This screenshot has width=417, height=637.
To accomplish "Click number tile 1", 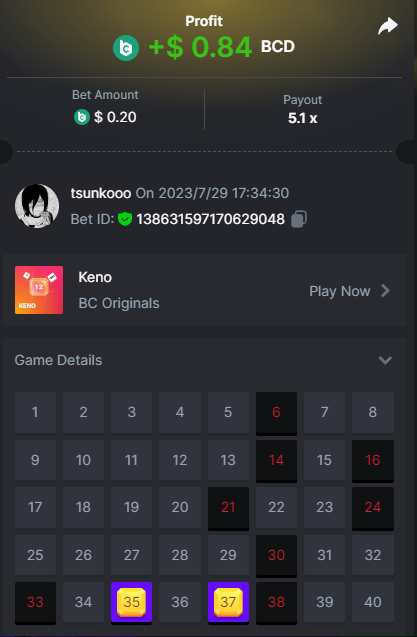I will pyautogui.click(x=35, y=412).
